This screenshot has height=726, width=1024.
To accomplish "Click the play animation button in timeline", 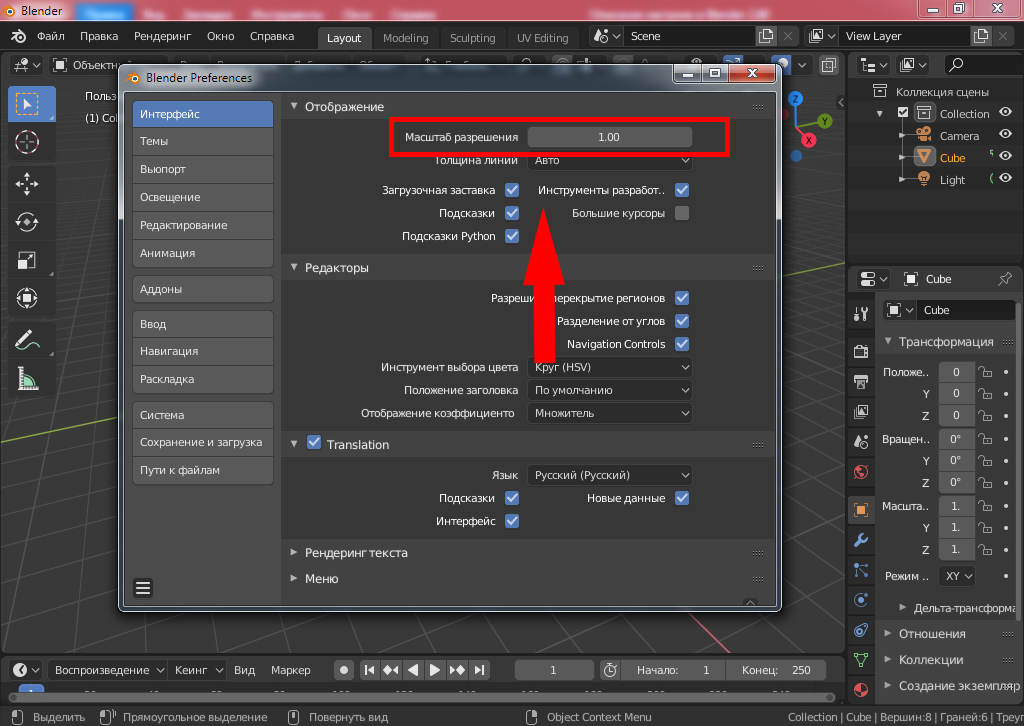I will point(436,670).
